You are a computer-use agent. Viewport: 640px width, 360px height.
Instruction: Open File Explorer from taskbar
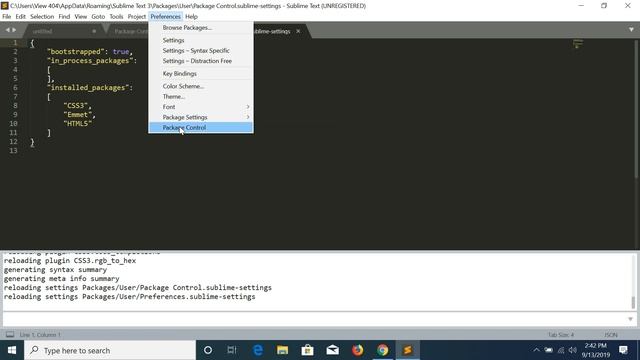tap(282, 350)
